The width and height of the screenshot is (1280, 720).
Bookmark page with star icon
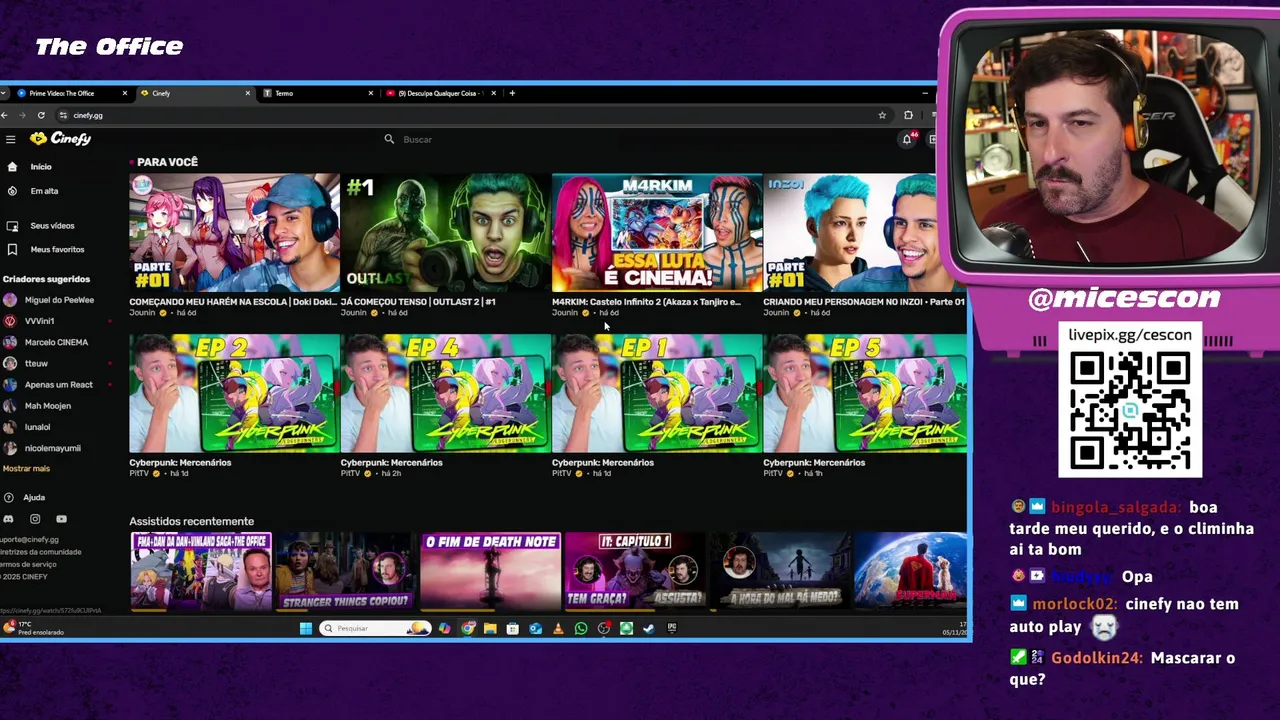[x=882, y=115]
